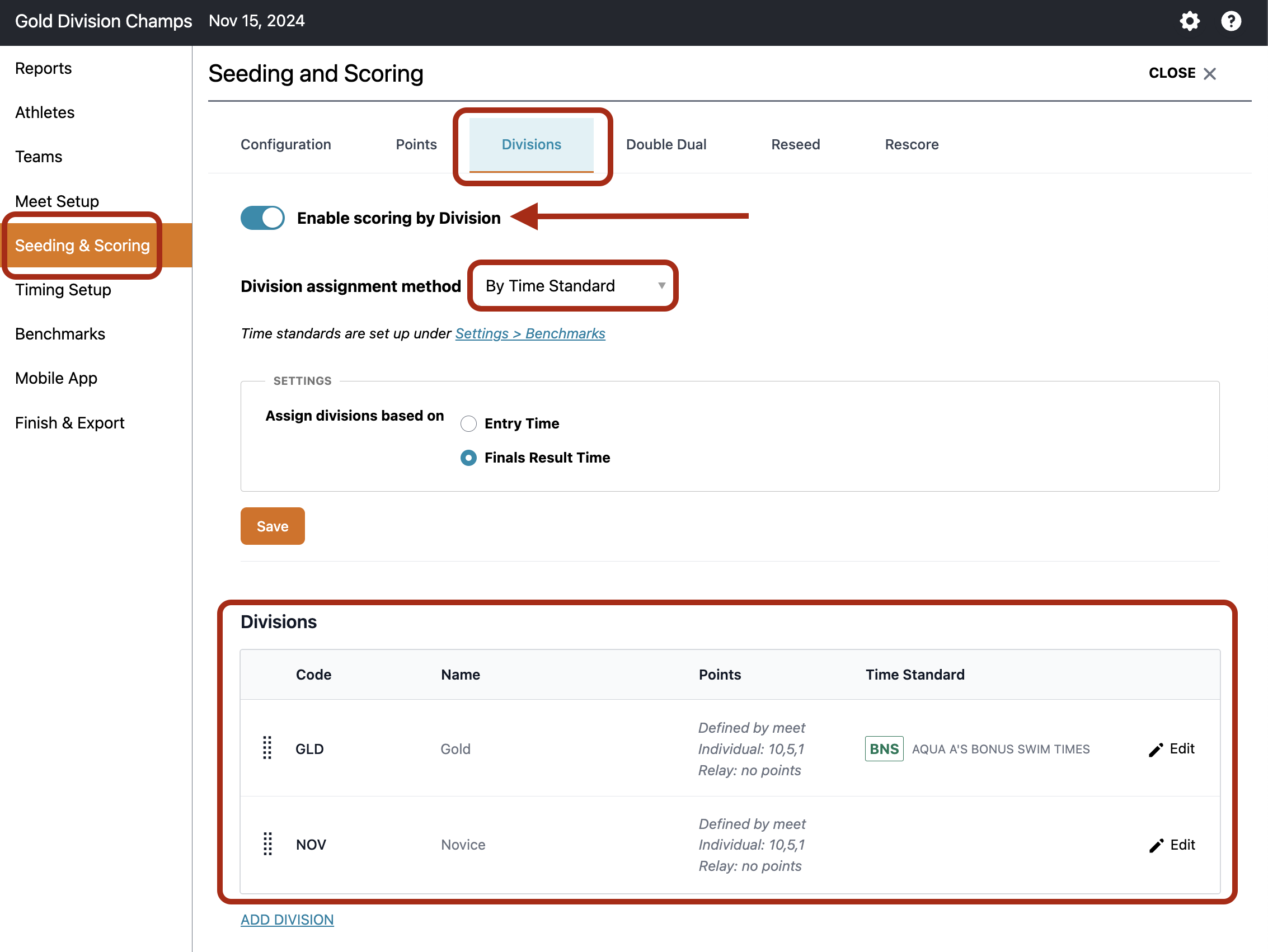This screenshot has width=1268, height=952.
Task: Toggle Enable scoring by Division switch
Action: [x=262, y=218]
